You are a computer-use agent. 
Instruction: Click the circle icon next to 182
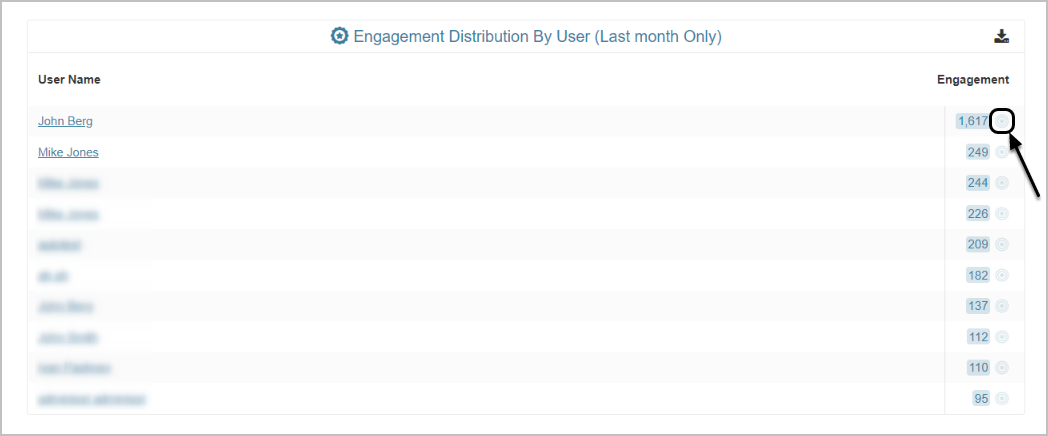pos(1002,275)
